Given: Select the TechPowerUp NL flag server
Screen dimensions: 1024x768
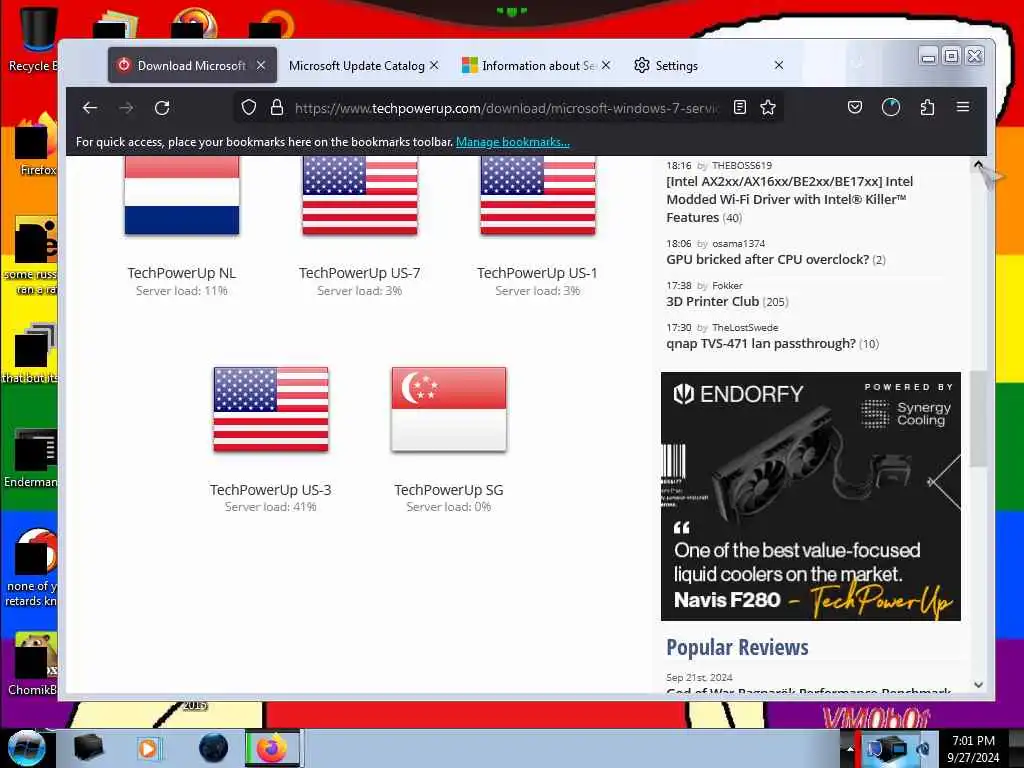Looking at the screenshot, I should coord(182,195).
